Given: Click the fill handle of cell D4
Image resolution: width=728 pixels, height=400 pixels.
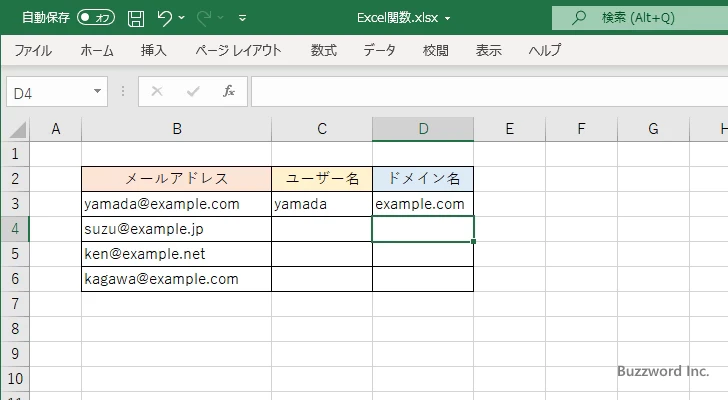Looking at the screenshot, I should [x=473, y=241].
